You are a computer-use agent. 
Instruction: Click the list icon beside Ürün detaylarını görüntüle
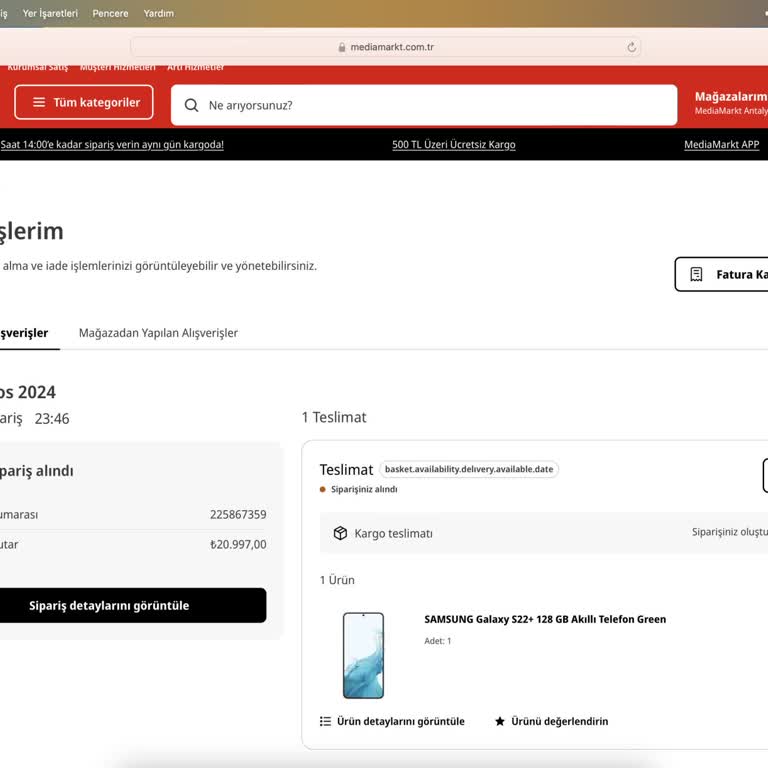[325, 721]
